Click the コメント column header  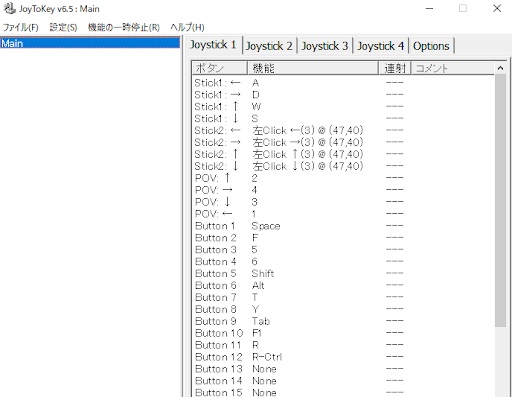452,68
